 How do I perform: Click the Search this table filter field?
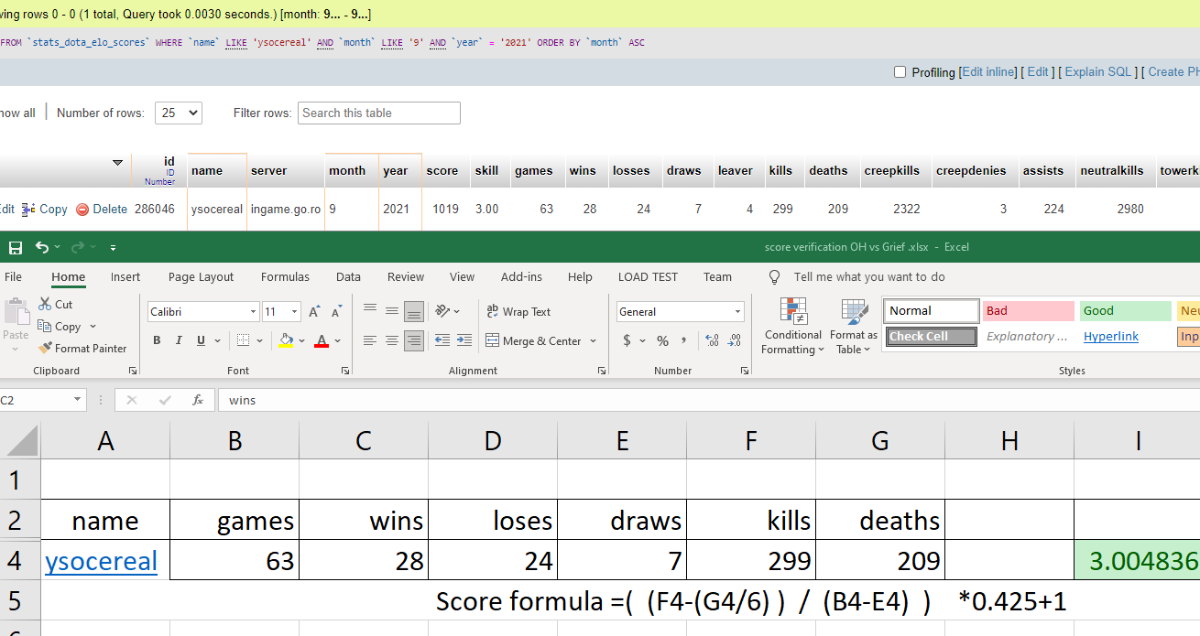point(379,113)
